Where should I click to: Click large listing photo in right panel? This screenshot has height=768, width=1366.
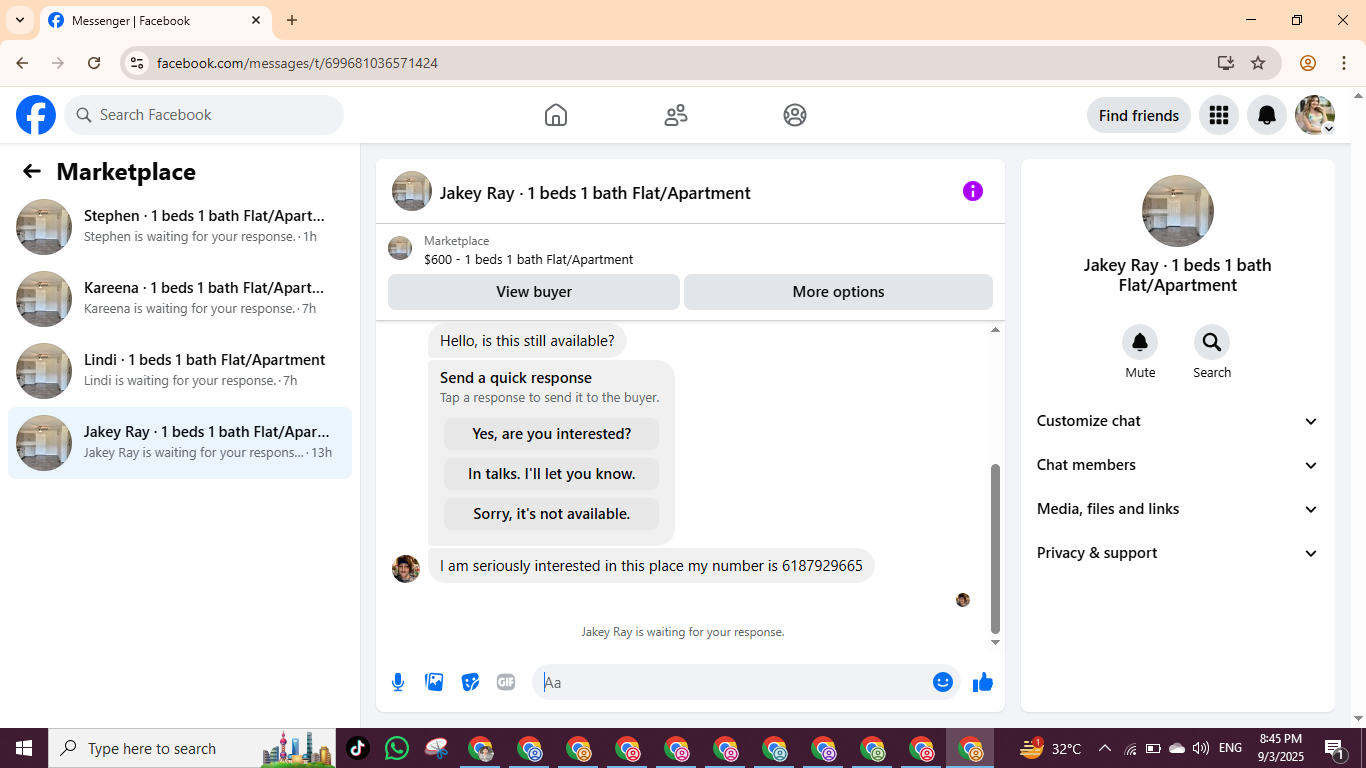point(1178,211)
